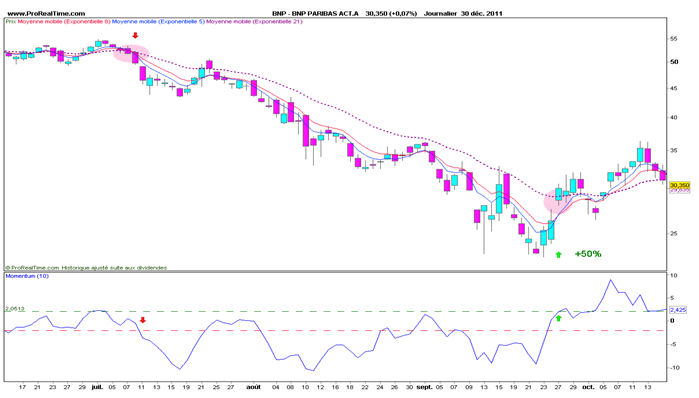Select the Momentum (10) indicator label
The height and width of the screenshot is (398, 699).
click(27, 276)
